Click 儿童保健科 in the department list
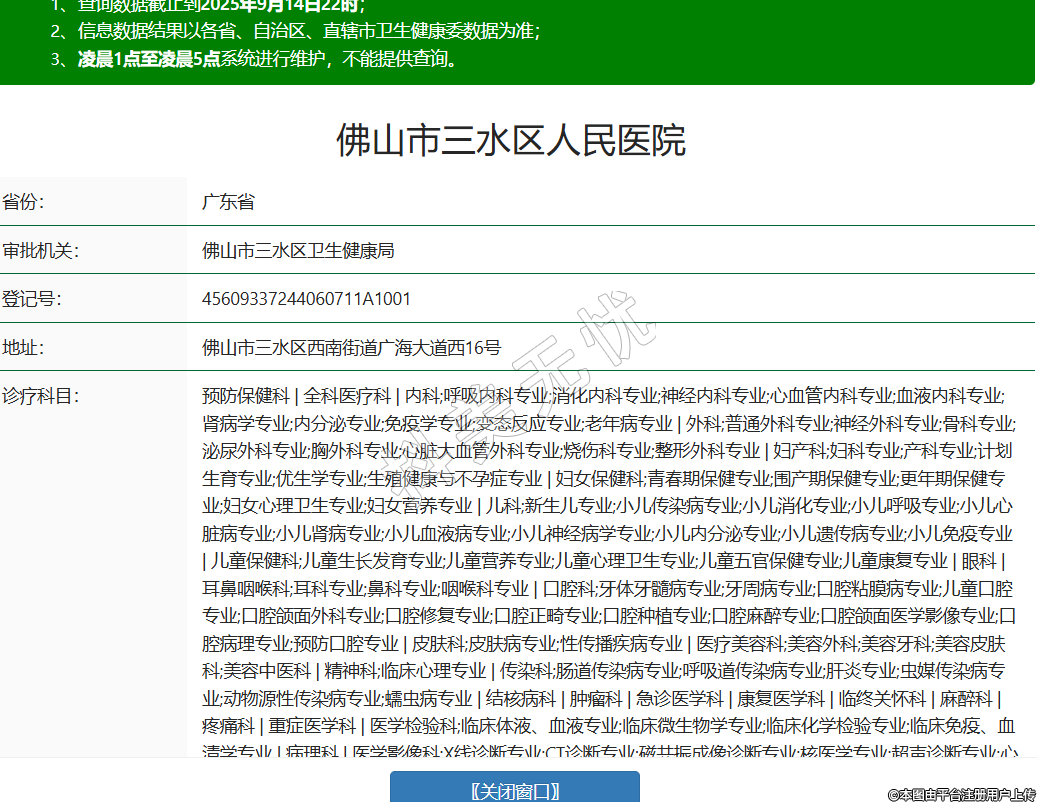This screenshot has height=802, width=1037. [257, 560]
